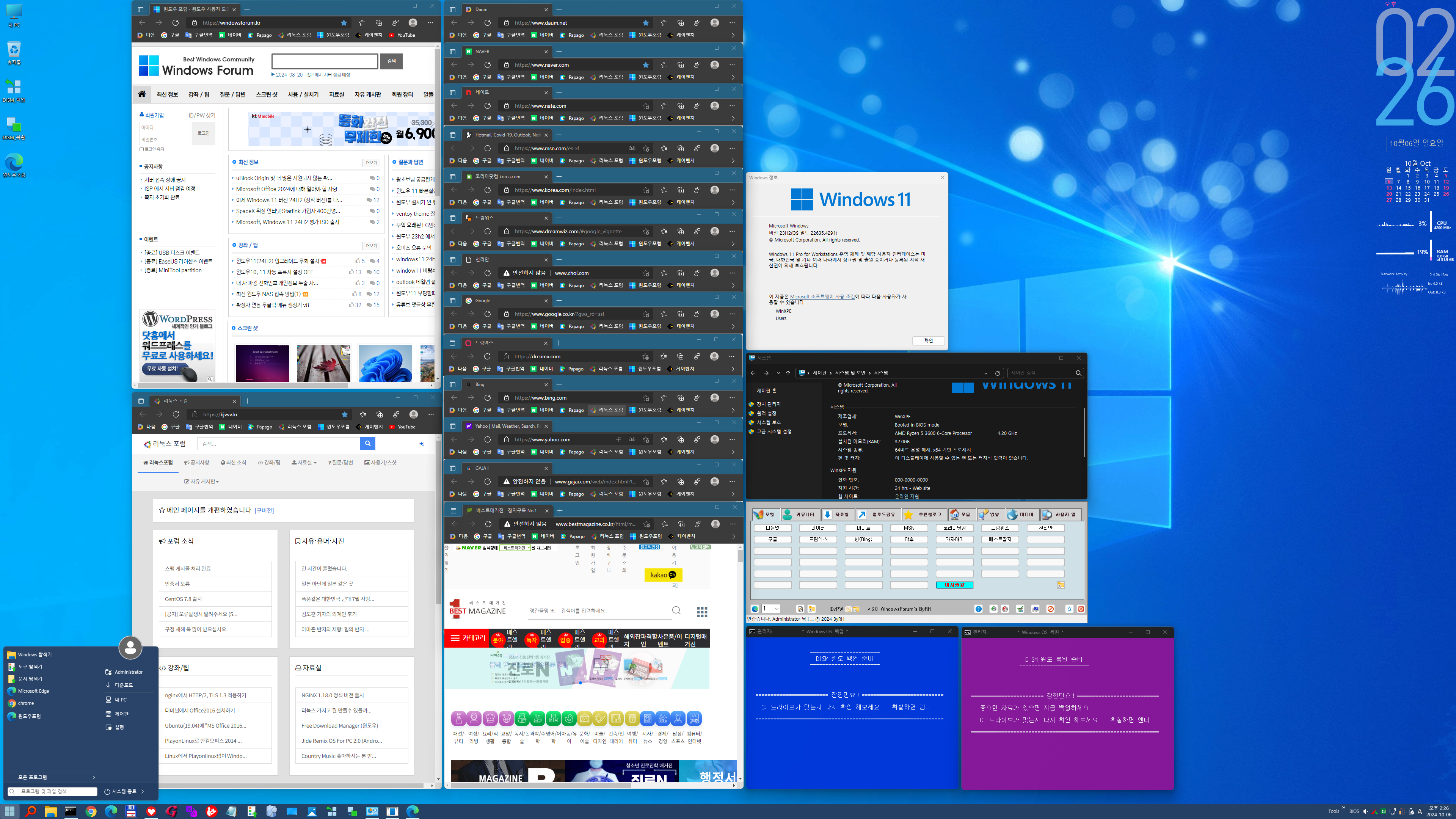Image resolution: width=1456 pixels, height=819 pixels.
Task: Click 아이디 field on Windows Forum login
Action: [165, 127]
